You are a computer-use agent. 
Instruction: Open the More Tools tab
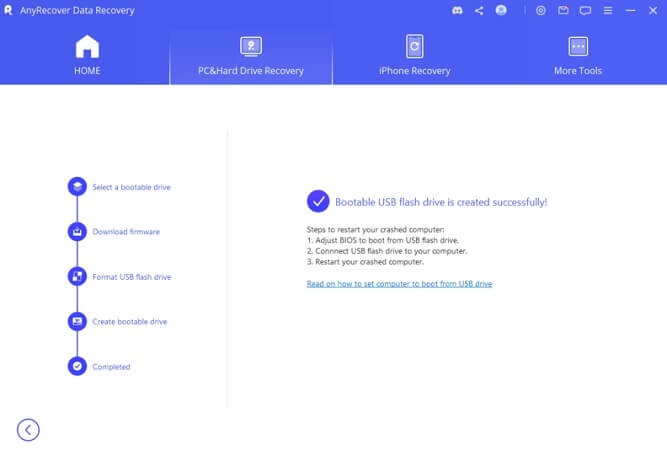578,56
